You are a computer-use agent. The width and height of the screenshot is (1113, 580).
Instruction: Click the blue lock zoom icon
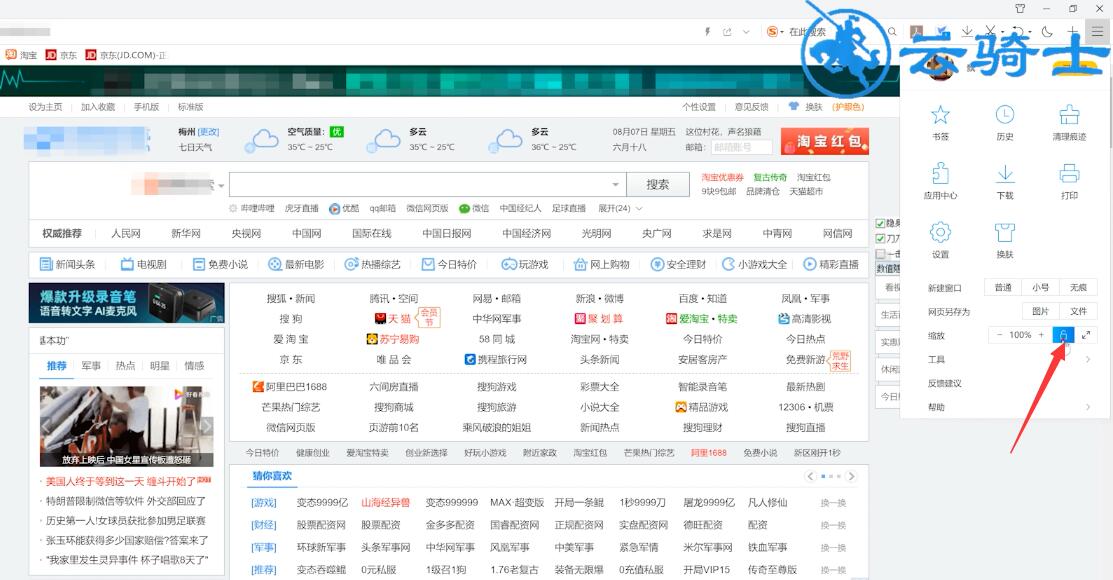[x=1063, y=334]
